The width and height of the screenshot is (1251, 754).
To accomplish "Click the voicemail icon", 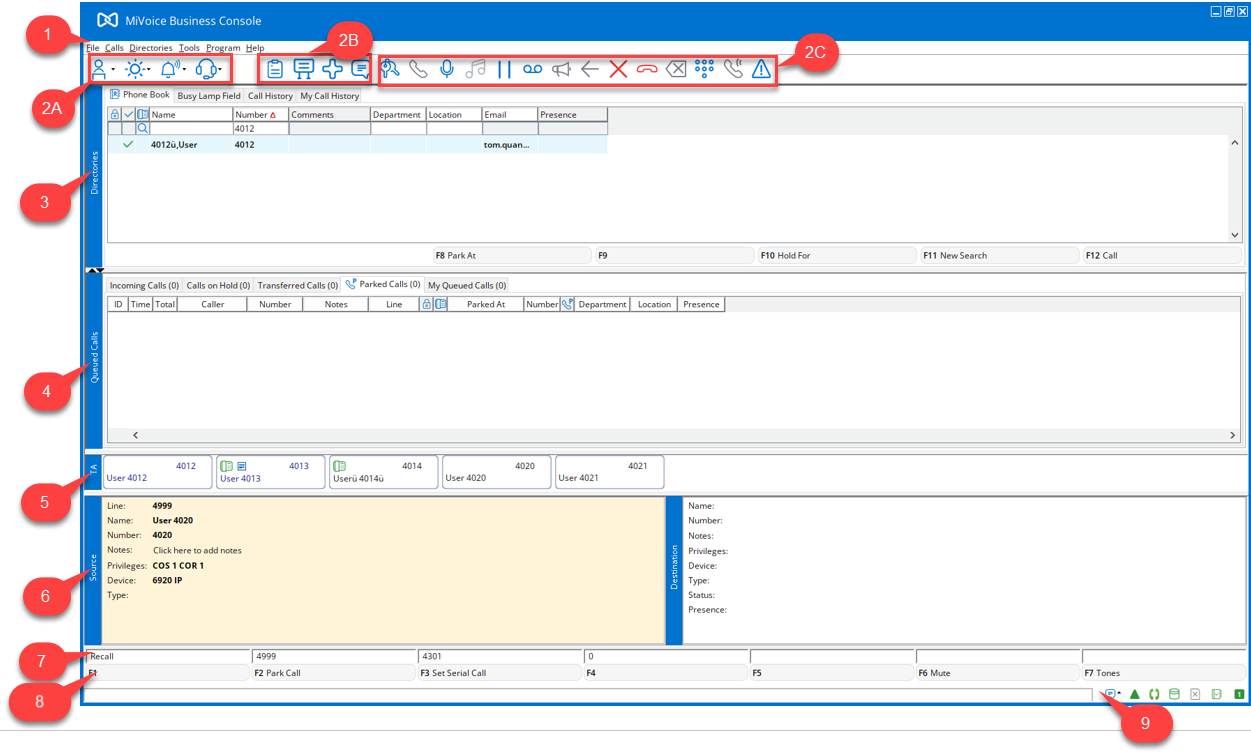I will coord(532,69).
